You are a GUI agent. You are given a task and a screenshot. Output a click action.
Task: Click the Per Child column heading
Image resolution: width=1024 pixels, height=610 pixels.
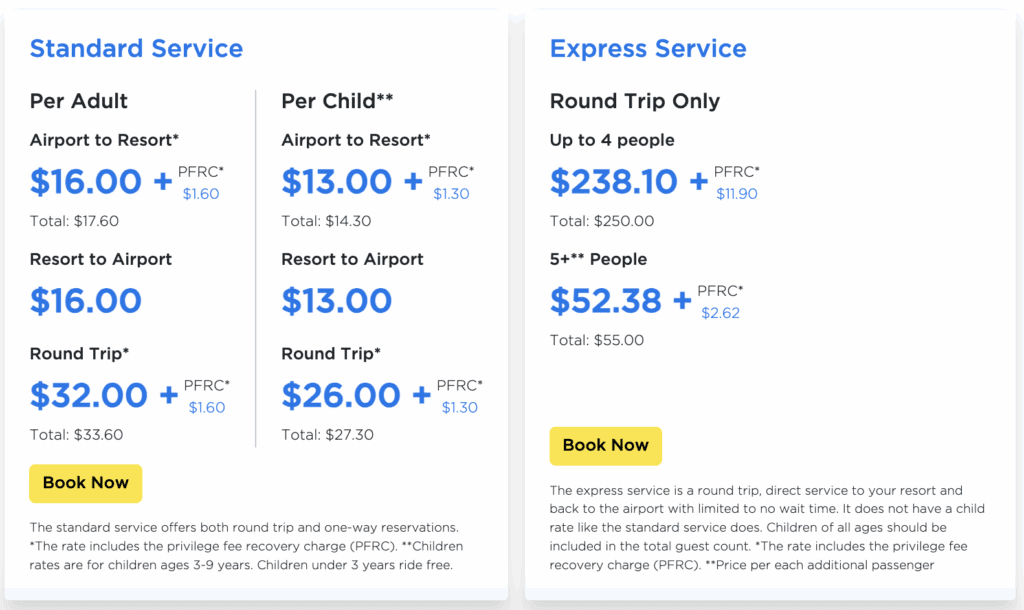coord(337,101)
